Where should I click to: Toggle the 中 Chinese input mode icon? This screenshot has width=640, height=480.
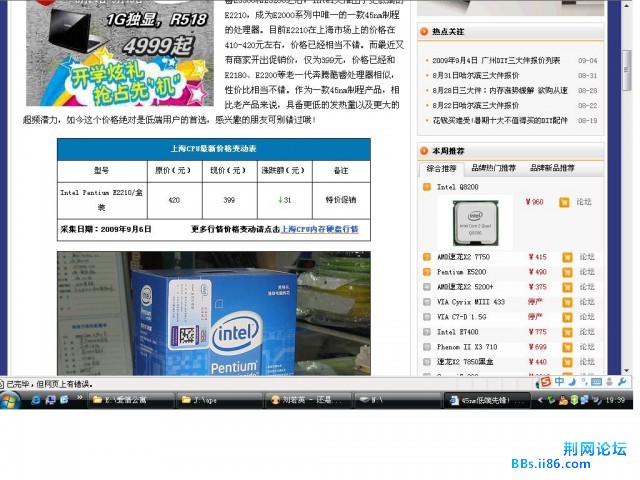(x=560, y=382)
